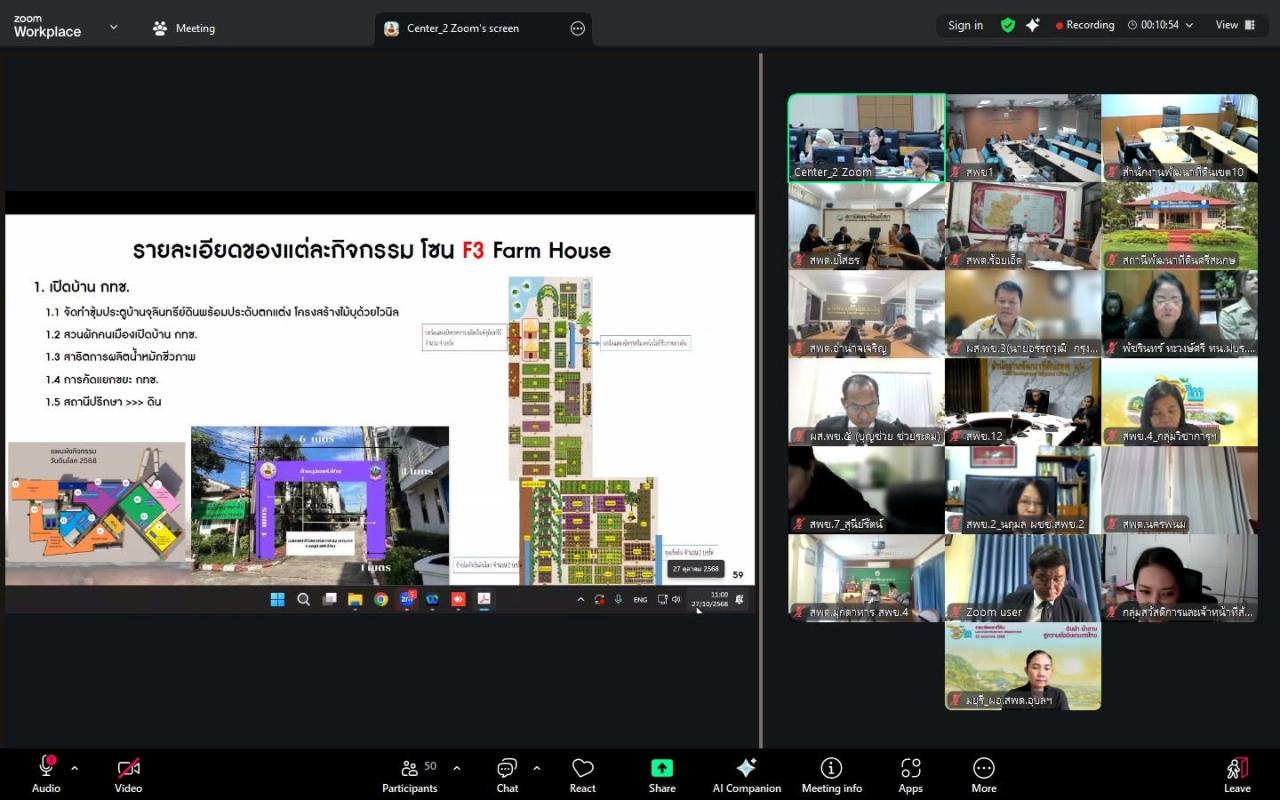Click Windows Start icon in shared screen
Viewport: 1280px width, 800px height.
point(277,599)
